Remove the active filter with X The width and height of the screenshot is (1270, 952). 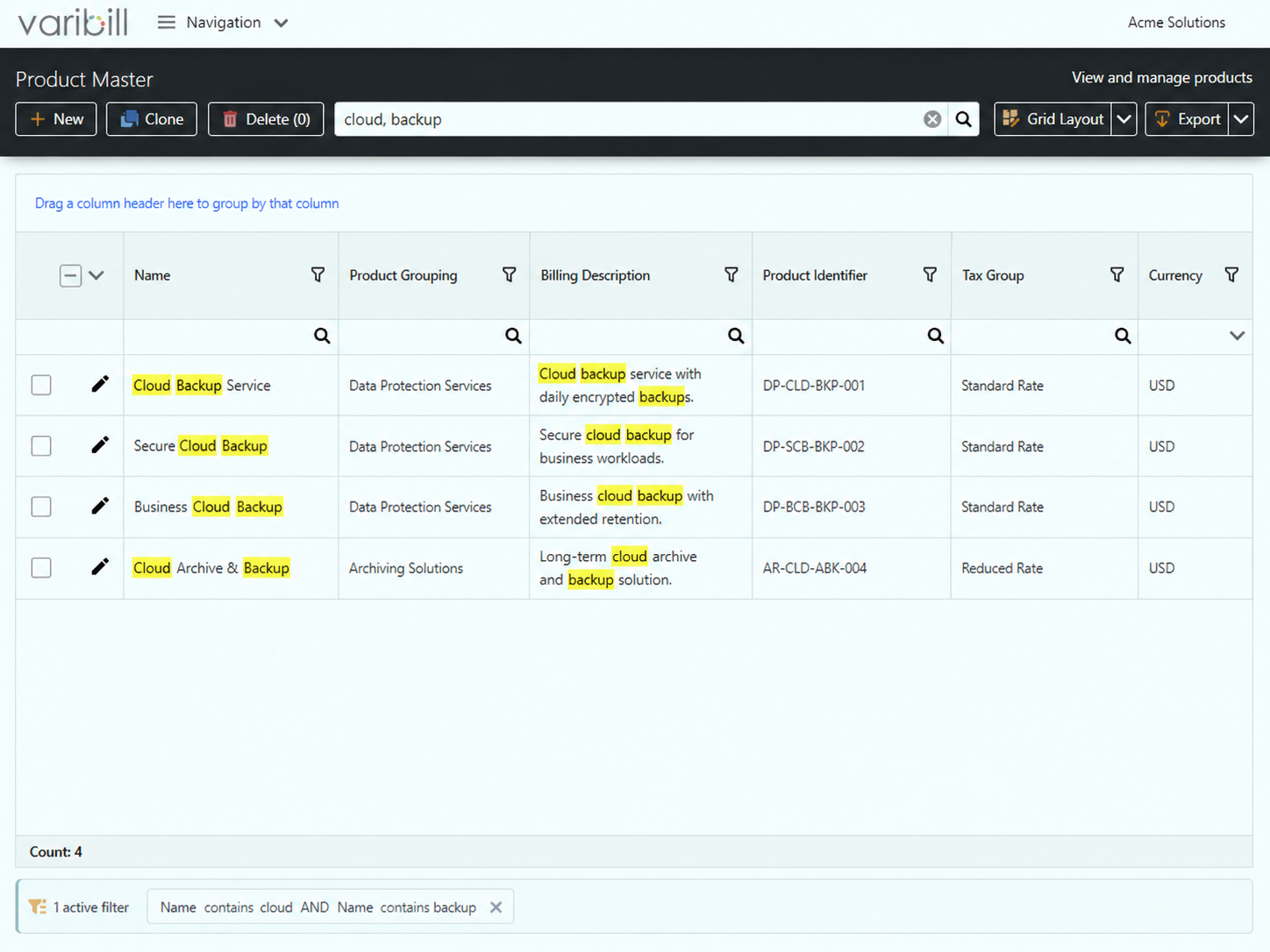(x=496, y=907)
